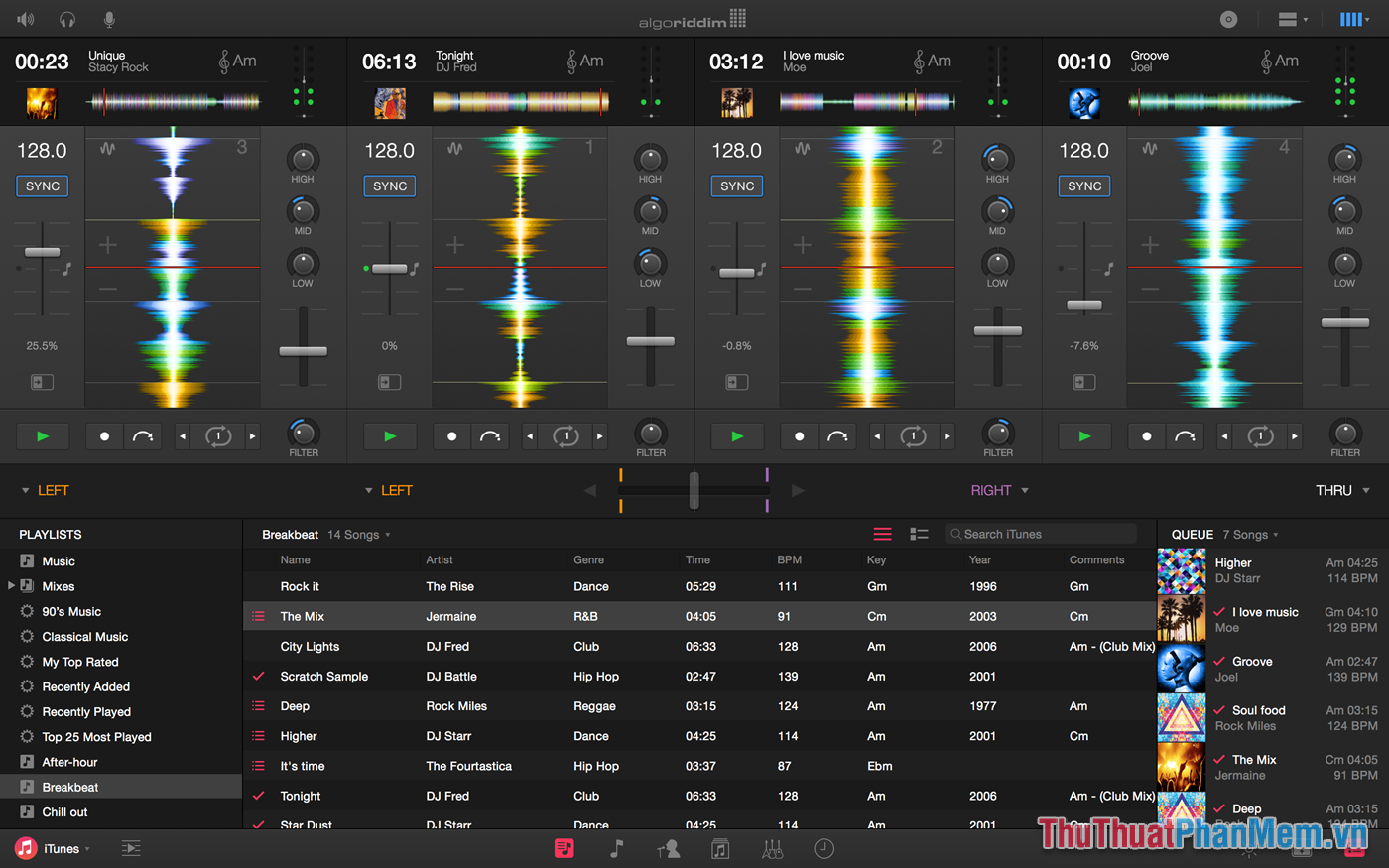Click the Search iTunes field
Screen dimensions: 1389x868
[x=1040, y=534]
